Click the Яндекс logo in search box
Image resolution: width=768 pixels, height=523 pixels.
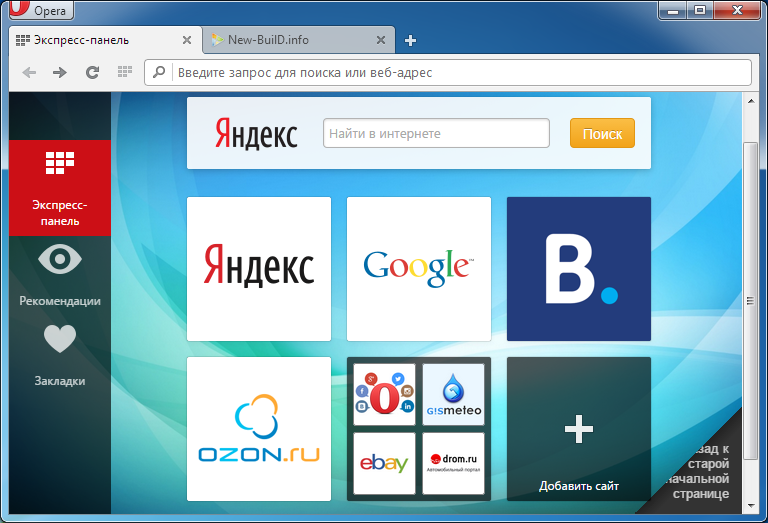pyautogui.click(x=256, y=133)
